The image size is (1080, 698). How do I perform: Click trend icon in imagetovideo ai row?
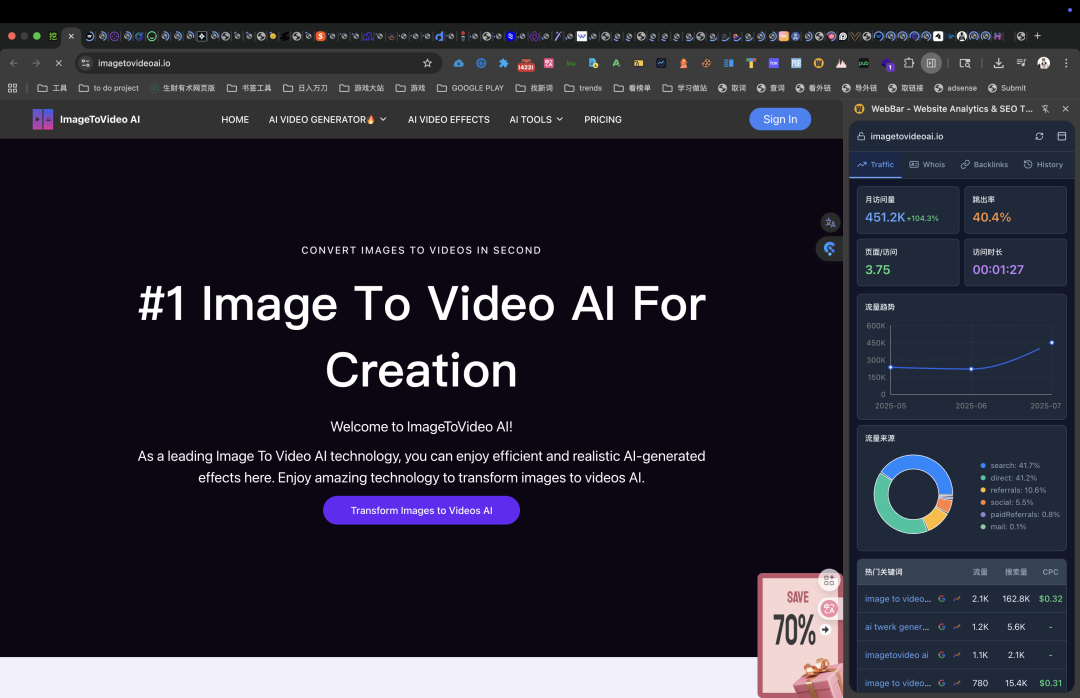click(957, 655)
